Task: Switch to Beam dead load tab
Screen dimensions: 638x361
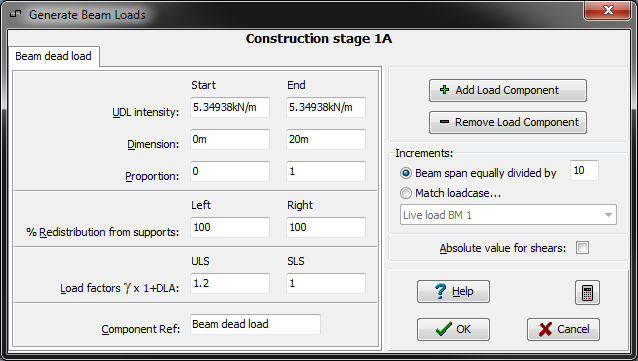Action: [x=53, y=56]
